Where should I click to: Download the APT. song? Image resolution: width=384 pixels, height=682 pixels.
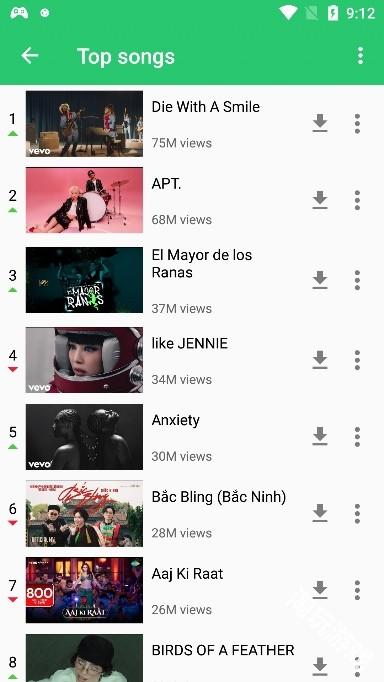click(x=320, y=200)
